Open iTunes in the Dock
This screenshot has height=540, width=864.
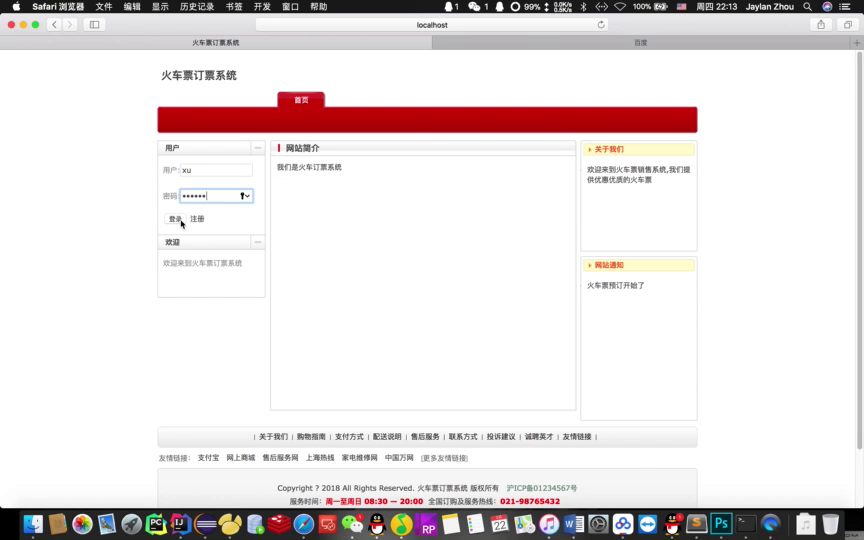coord(549,524)
